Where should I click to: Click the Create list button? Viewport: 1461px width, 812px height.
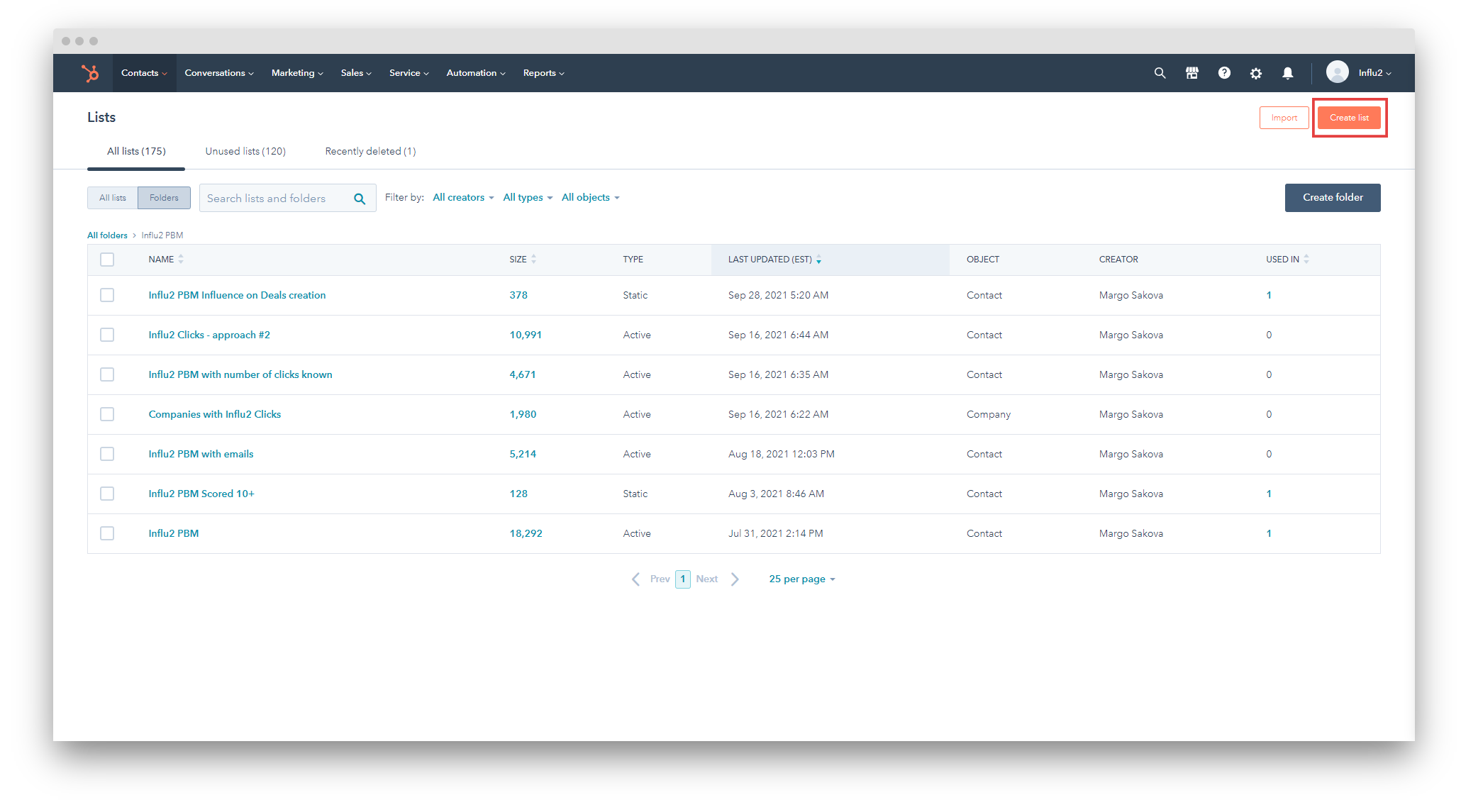1348,118
